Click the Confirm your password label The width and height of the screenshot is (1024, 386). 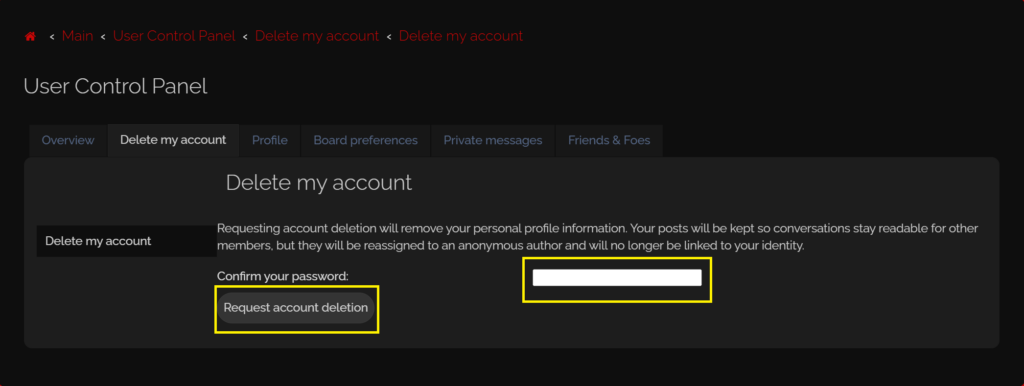pos(283,276)
